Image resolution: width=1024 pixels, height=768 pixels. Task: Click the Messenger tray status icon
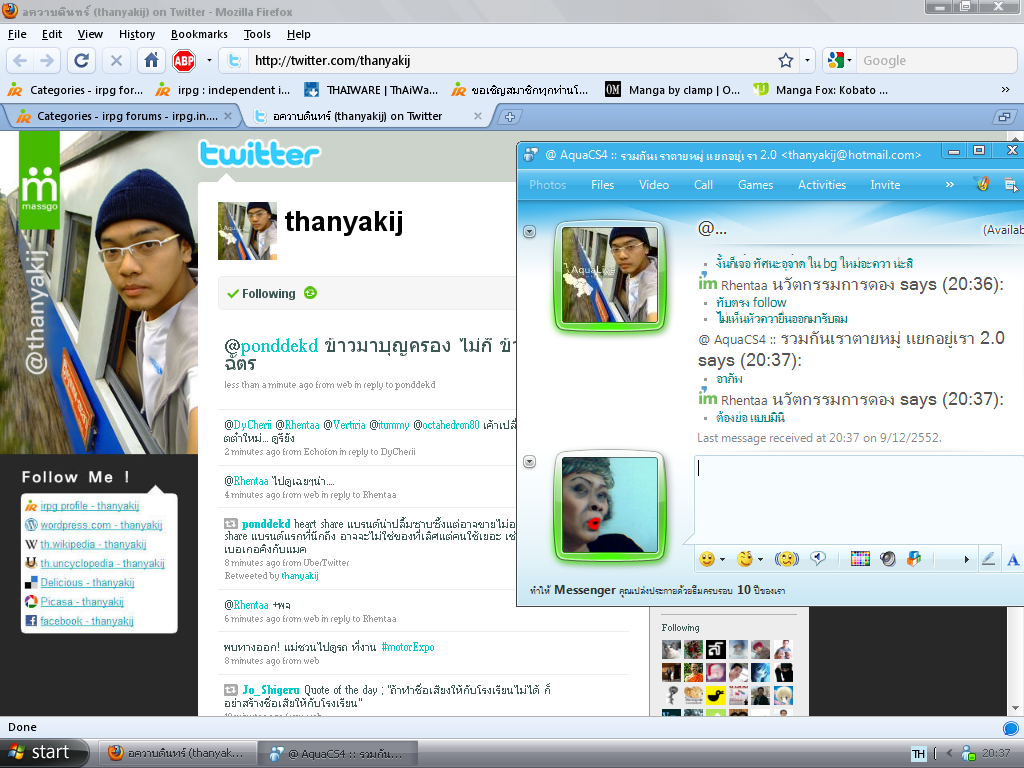(968, 754)
